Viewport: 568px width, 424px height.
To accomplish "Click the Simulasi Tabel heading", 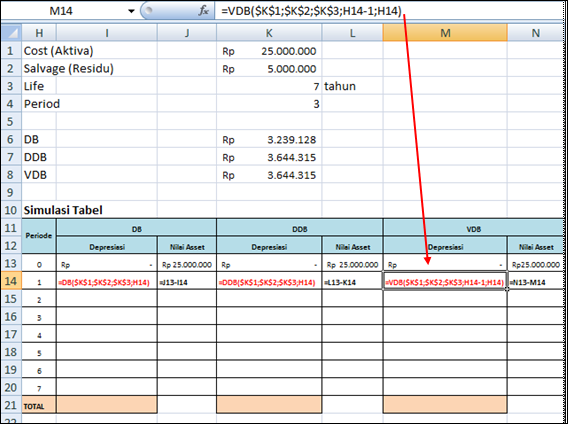I will tap(63, 210).
